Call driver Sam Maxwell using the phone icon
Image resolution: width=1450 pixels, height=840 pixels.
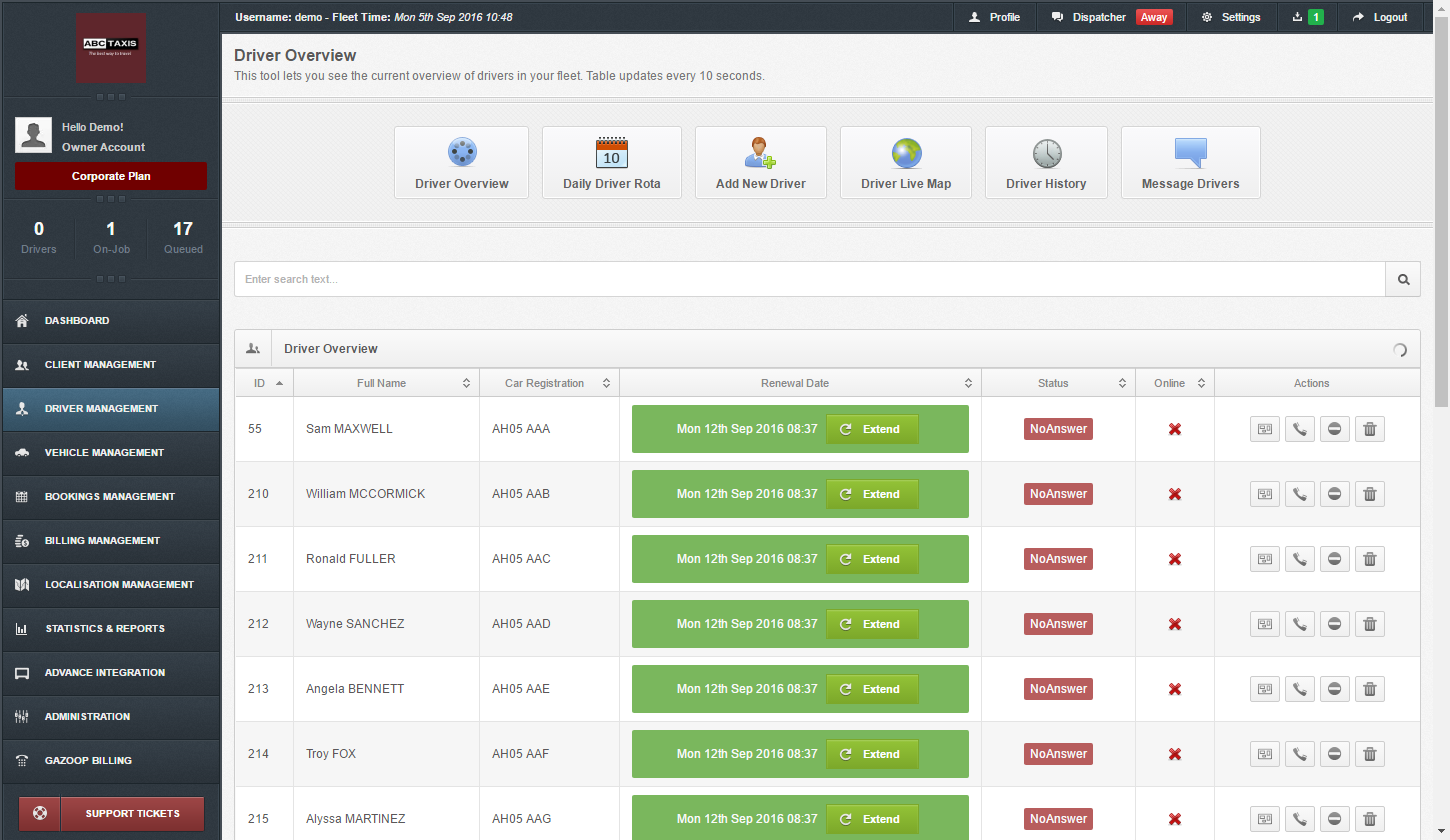click(x=1299, y=428)
